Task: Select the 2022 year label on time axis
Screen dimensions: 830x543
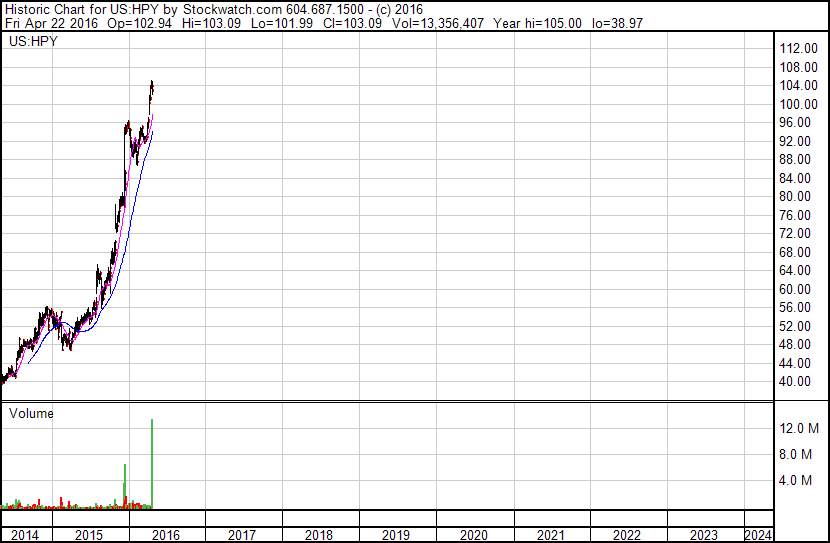Action: 627,535
